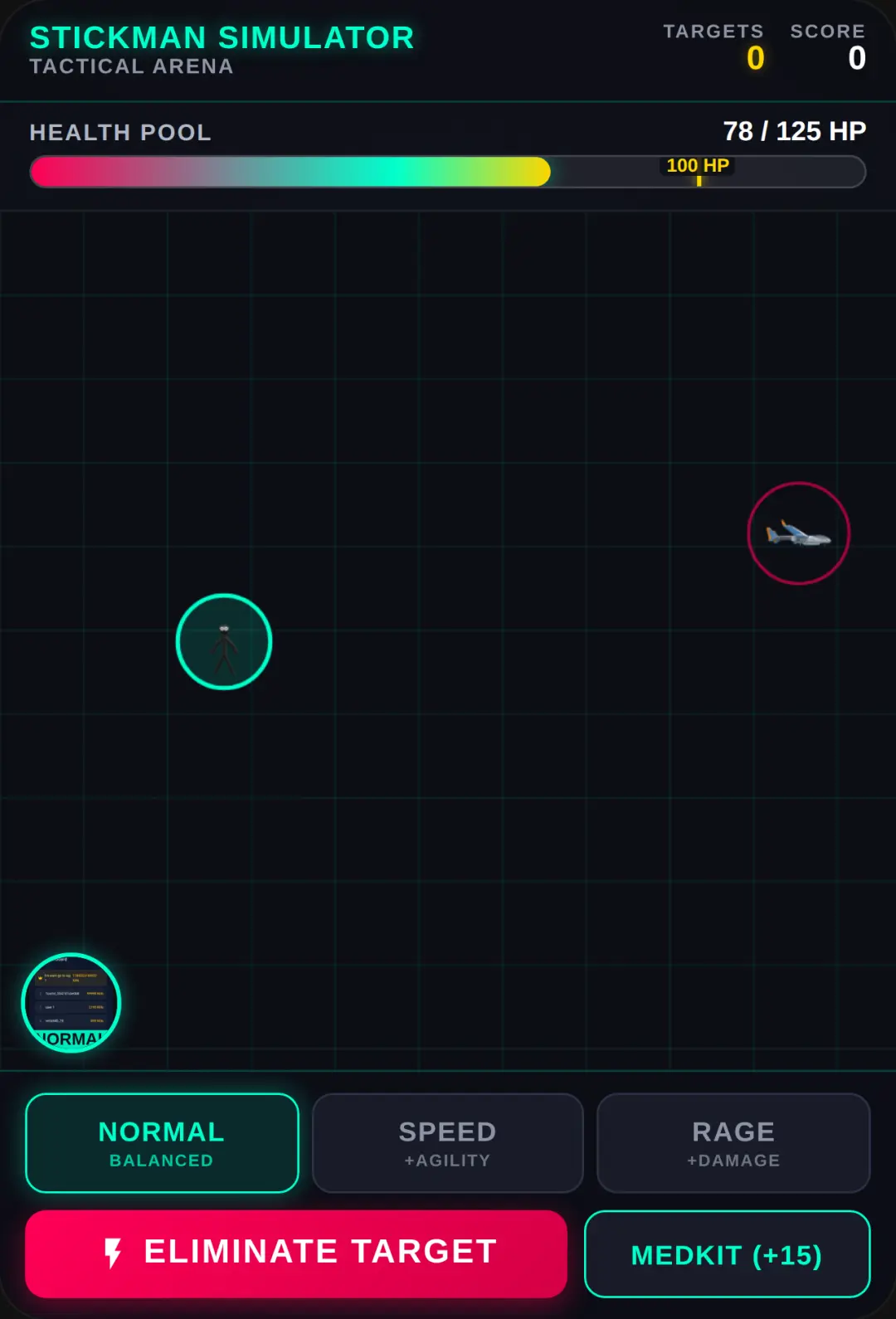The height and width of the screenshot is (1319, 896).
Task: Open the circular leaderboard thumbnail badge
Action: (71, 1003)
